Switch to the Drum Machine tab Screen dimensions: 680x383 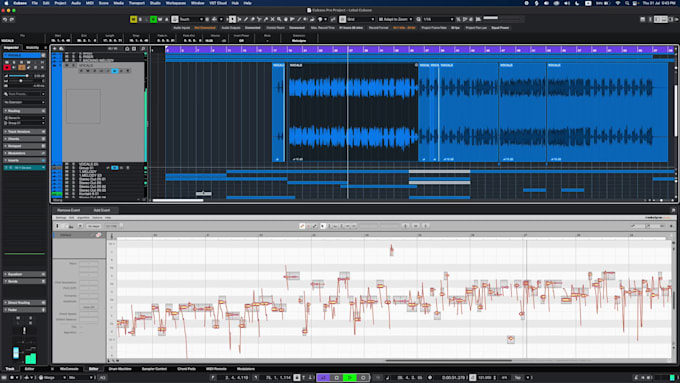pyautogui.click(x=120, y=369)
